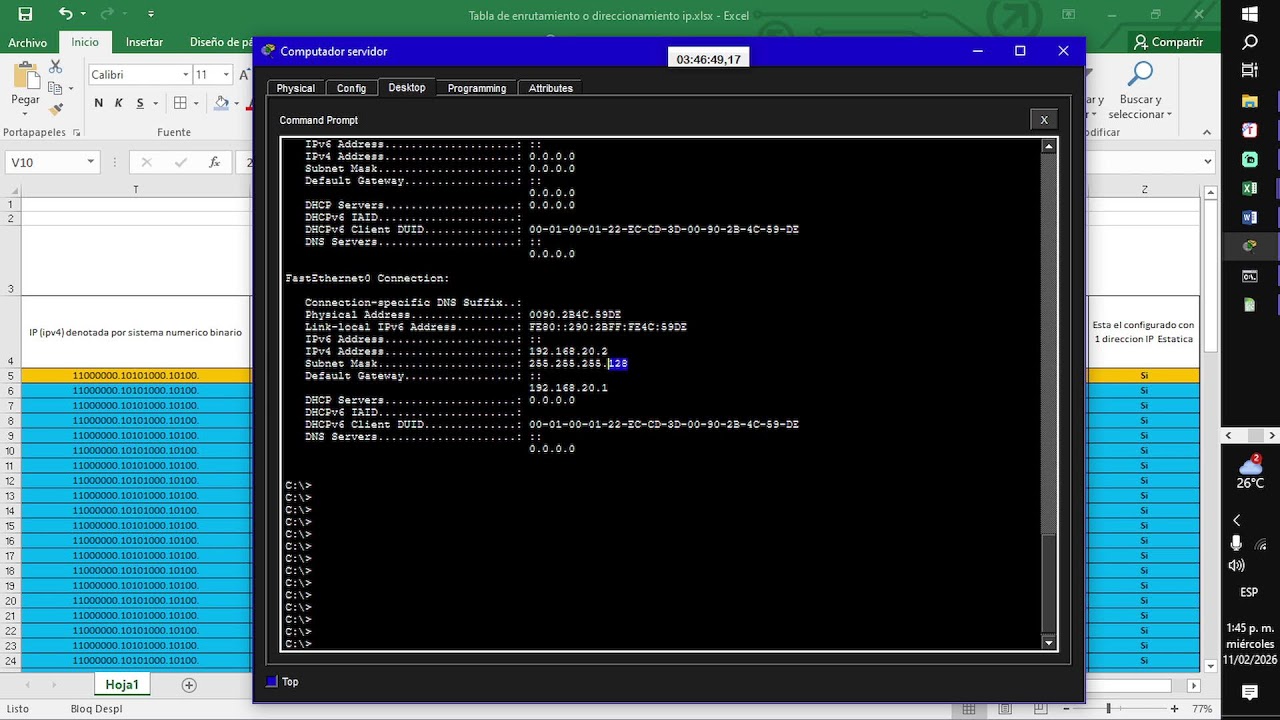Add a new sheet with plus icon
The image size is (1280, 720).
click(x=189, y=685)
